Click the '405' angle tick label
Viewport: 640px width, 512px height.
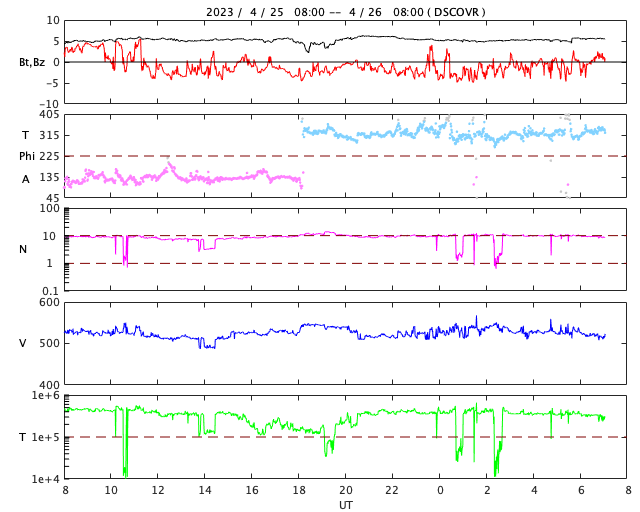coord(49,115)
